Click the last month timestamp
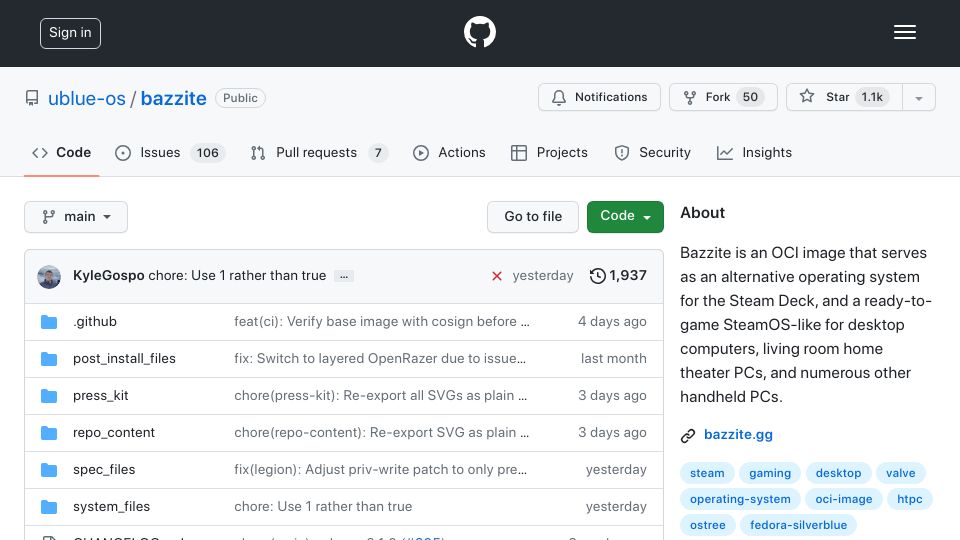This screenshot has width=960, height=540. pos(613,358)
